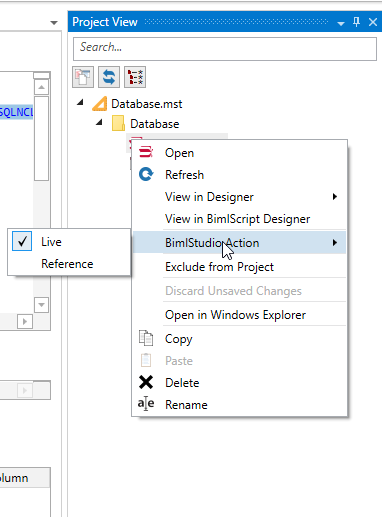Image resolution: width=382 pixels, height=517 pixels.
Task: Click the scroll up arrow in left panel
Action: point(41,87)
